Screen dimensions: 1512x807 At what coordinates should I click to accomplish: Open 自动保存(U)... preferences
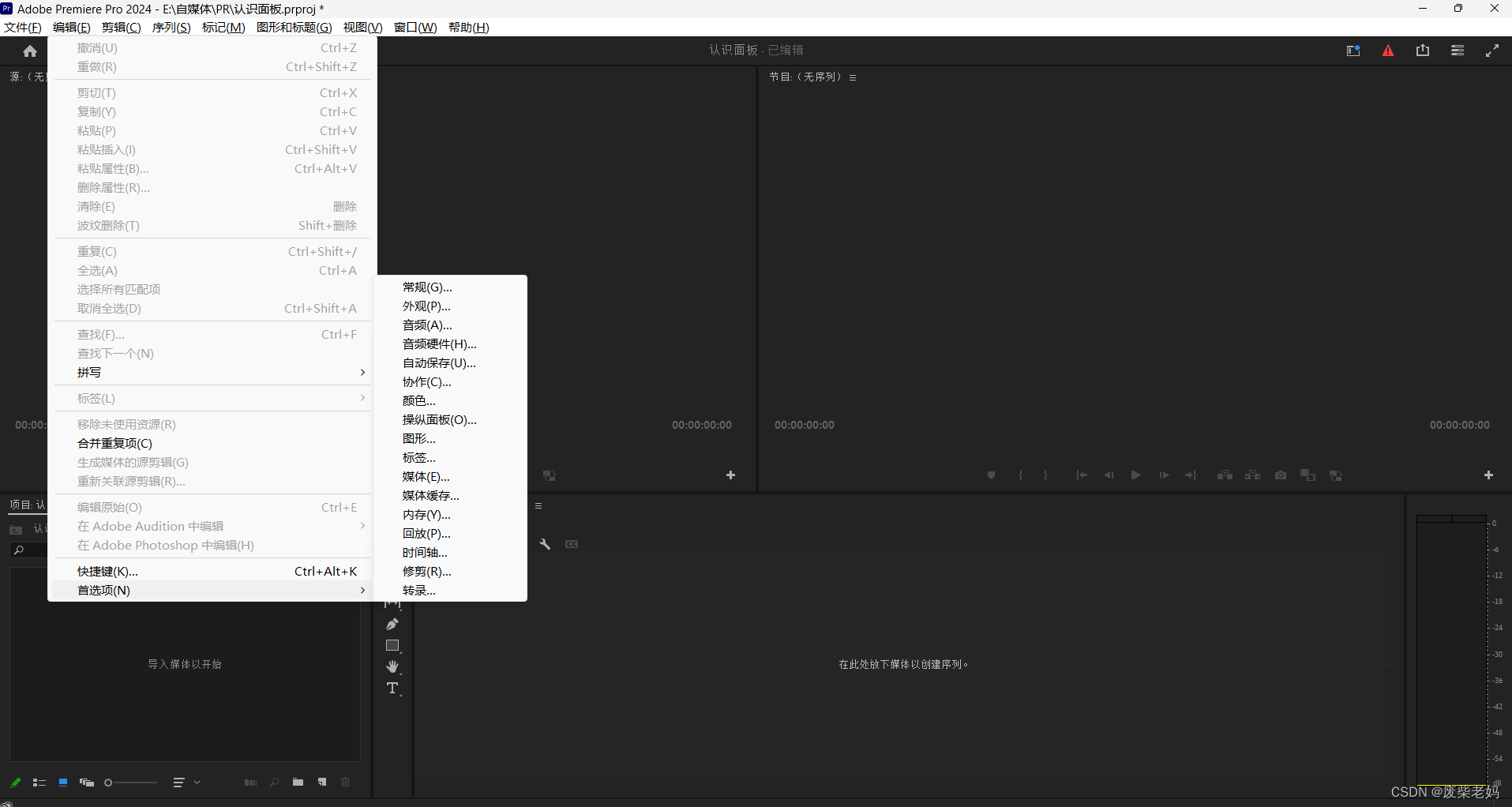(450, 363)
